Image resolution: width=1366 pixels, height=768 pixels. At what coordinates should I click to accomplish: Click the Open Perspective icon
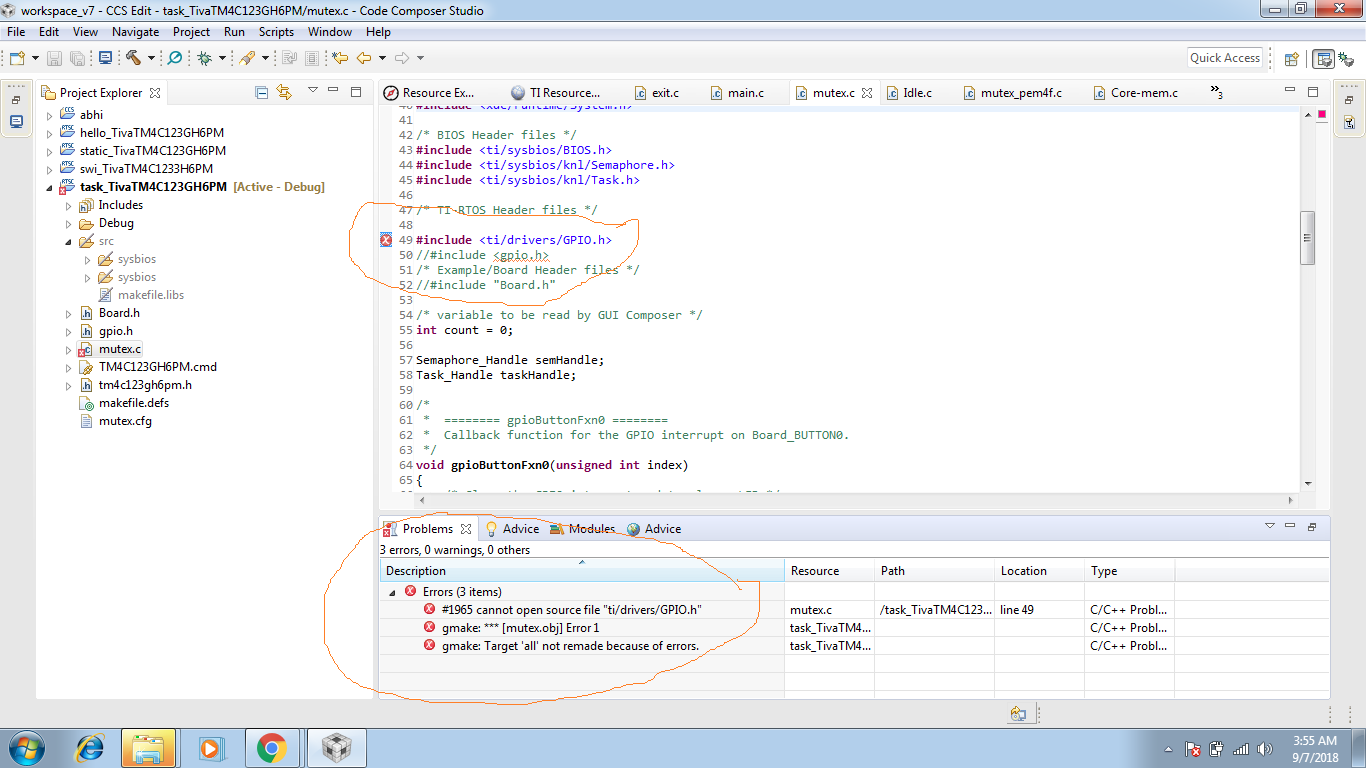[x=1291, y=58]
